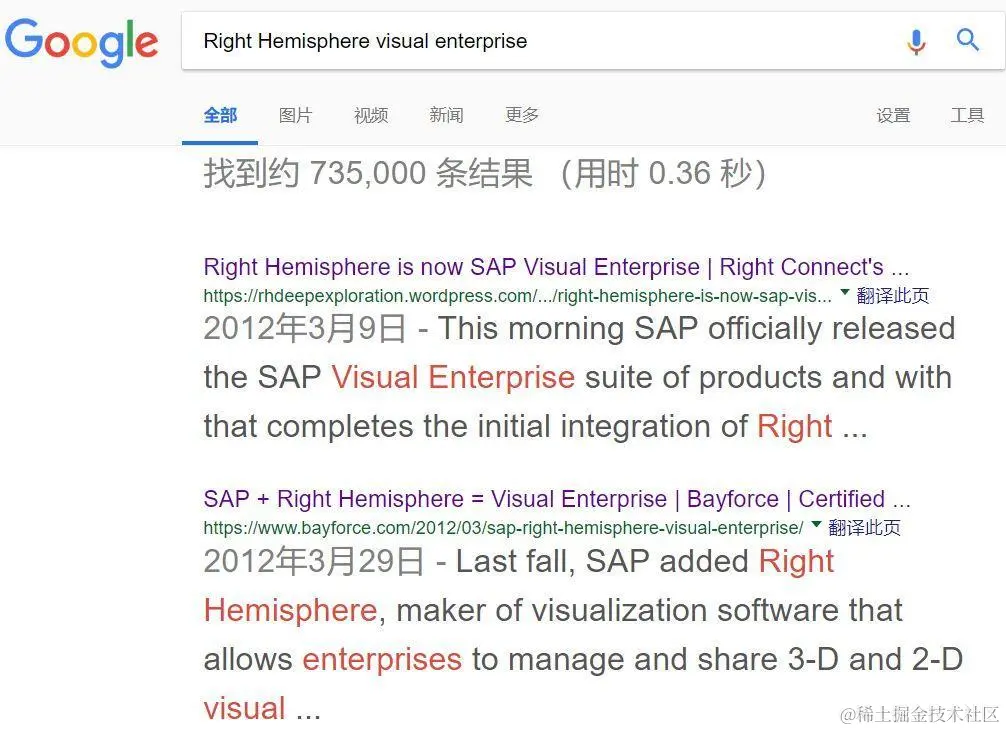The image size is (1006, 731).
Task: Switch to the 新闻 tab
Action: click(446, 115)
